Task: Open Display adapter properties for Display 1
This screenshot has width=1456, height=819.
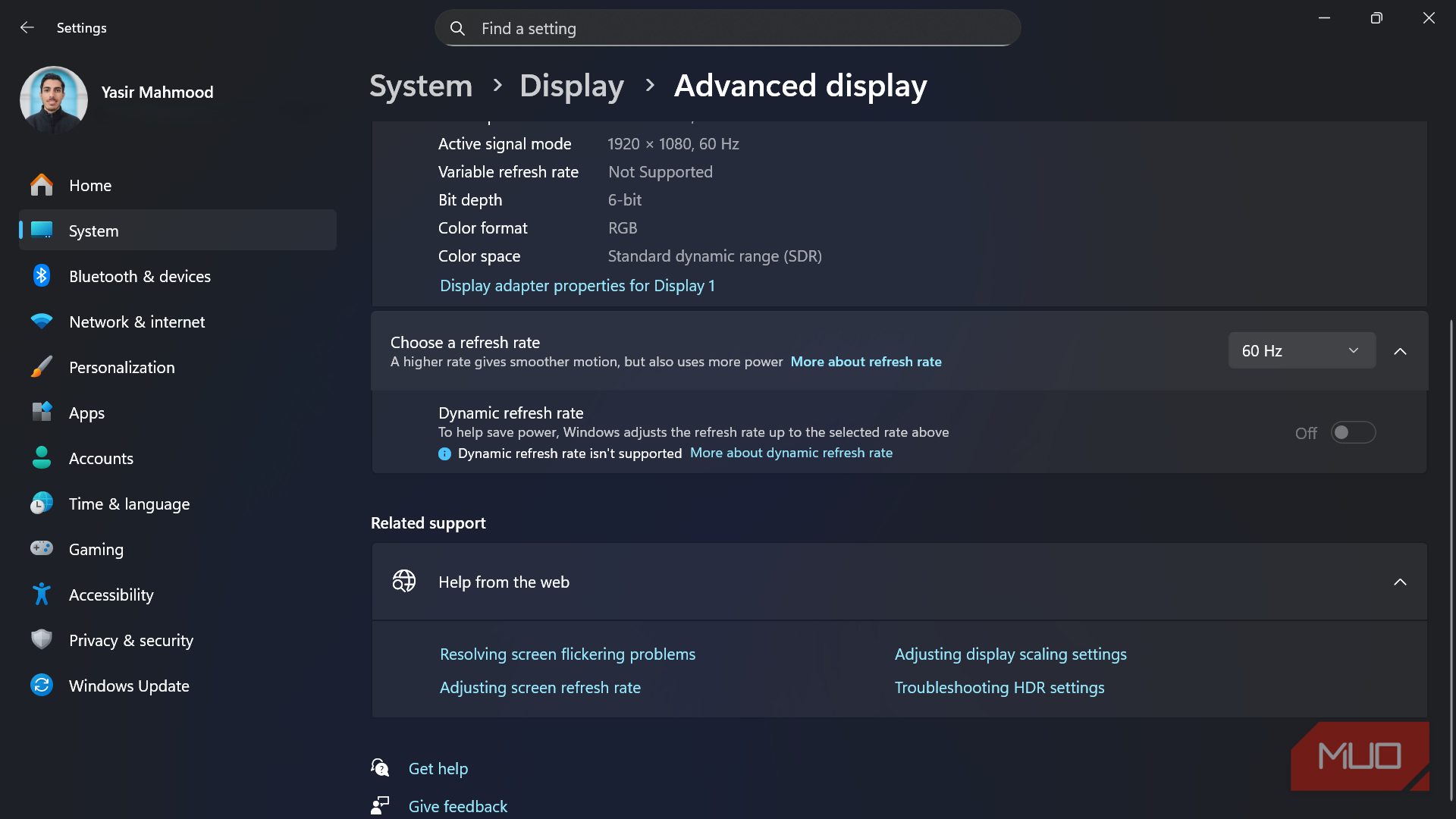Action: [x=577, y=286]
